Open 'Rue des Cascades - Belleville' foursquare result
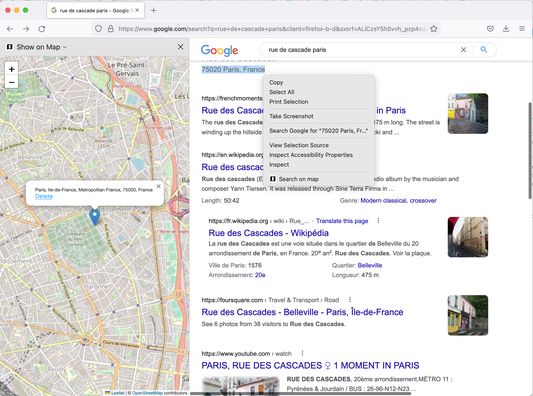533x396 pixels. click(x=302, y=312)
